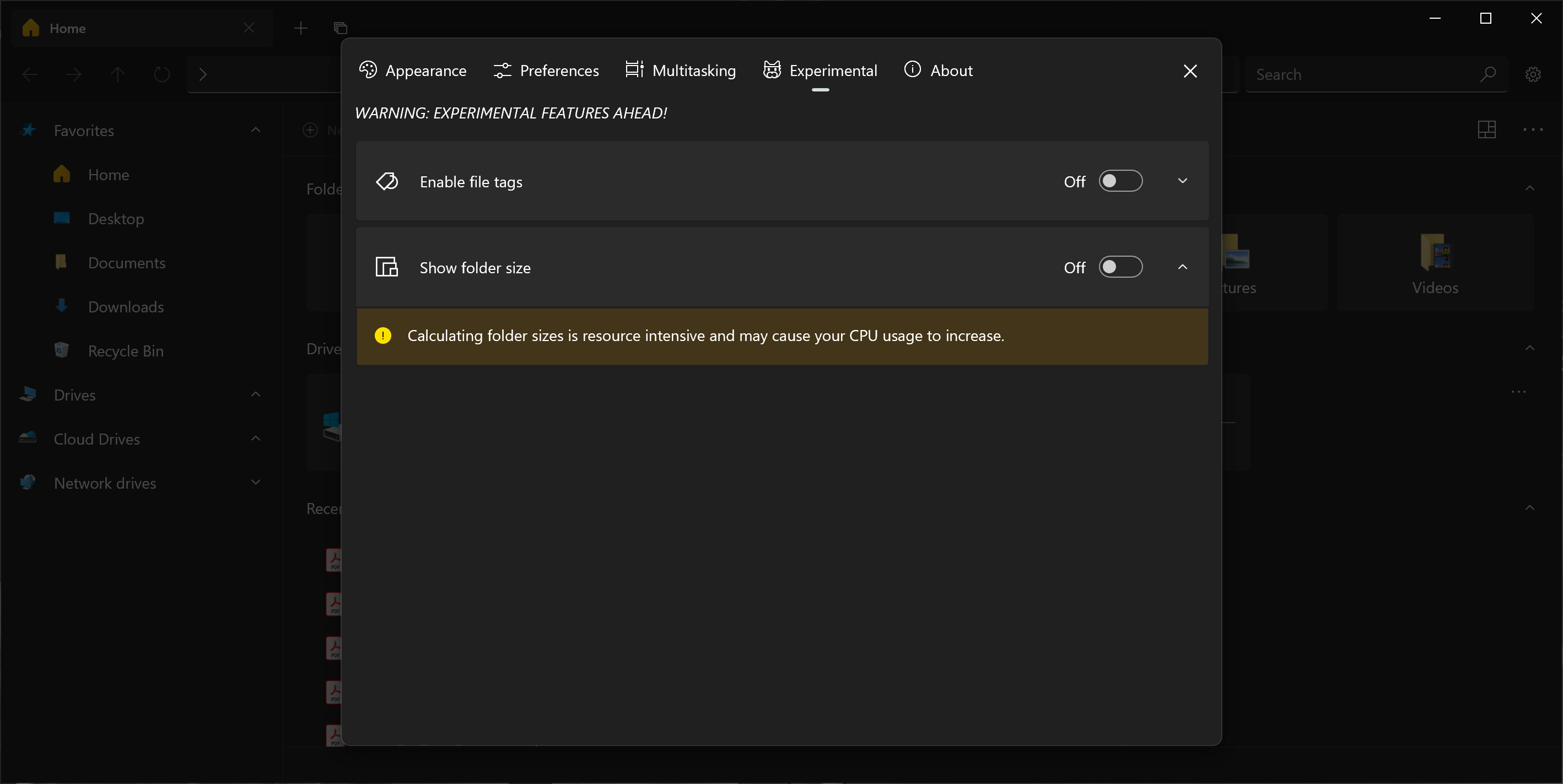Click the duplicate tabs icon beside the plus
Screen dimensions: 1563x784
[341, 28]
